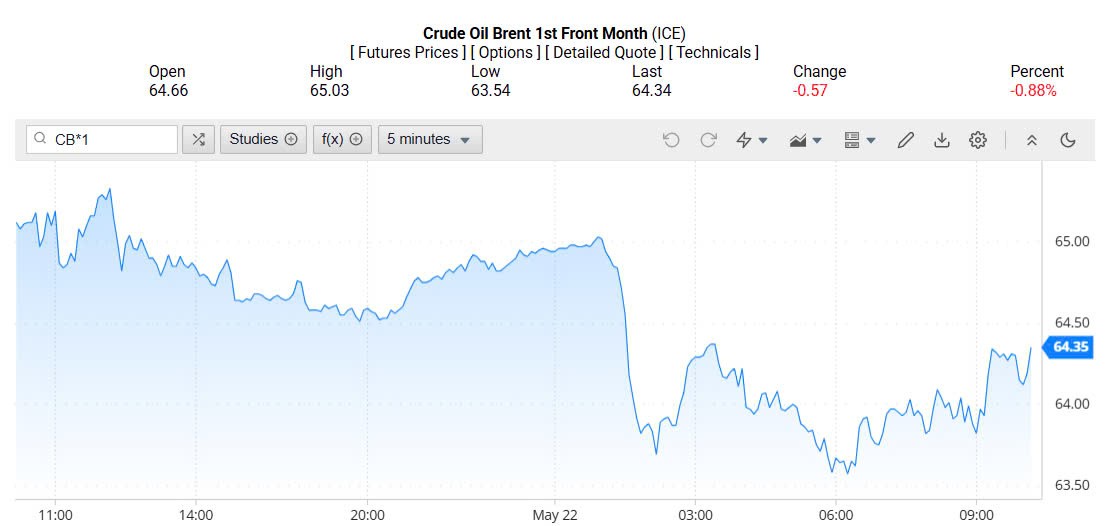Go to the Options link
This screenshot has height=526, width=1107.
pos(507,52)
